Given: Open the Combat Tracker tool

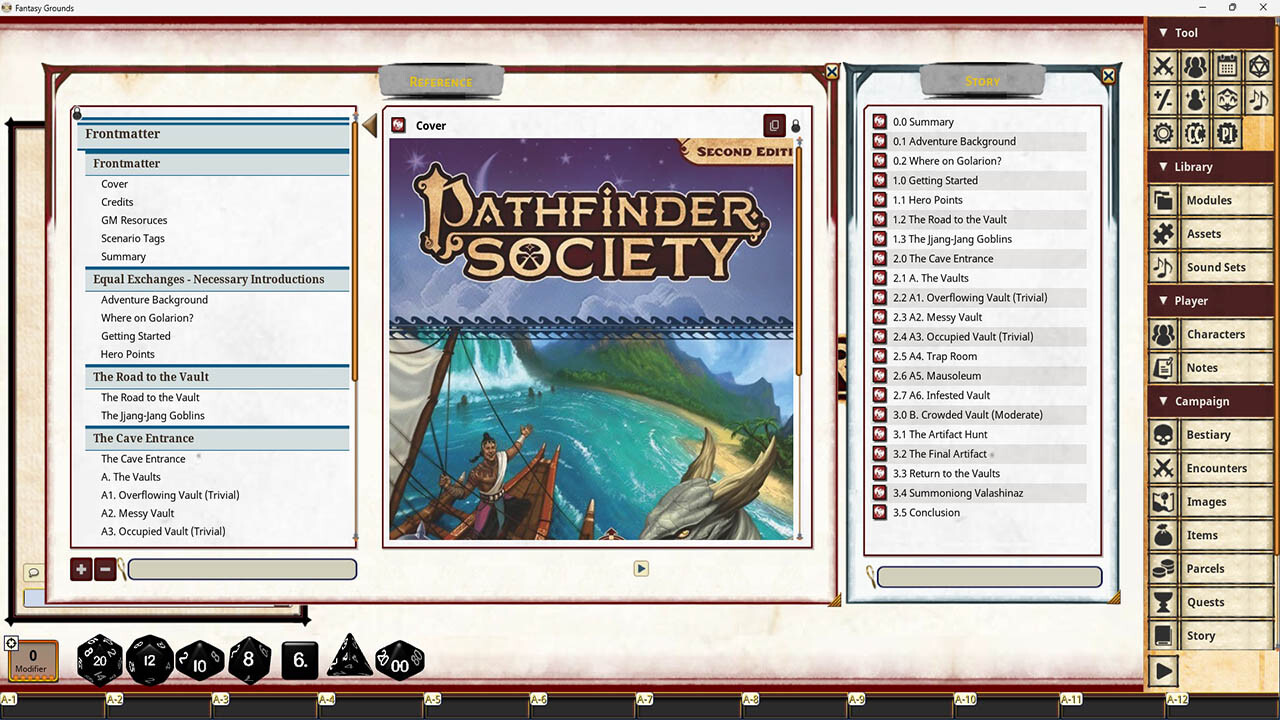Looking at the screenshot, I should click(1163, 66).
